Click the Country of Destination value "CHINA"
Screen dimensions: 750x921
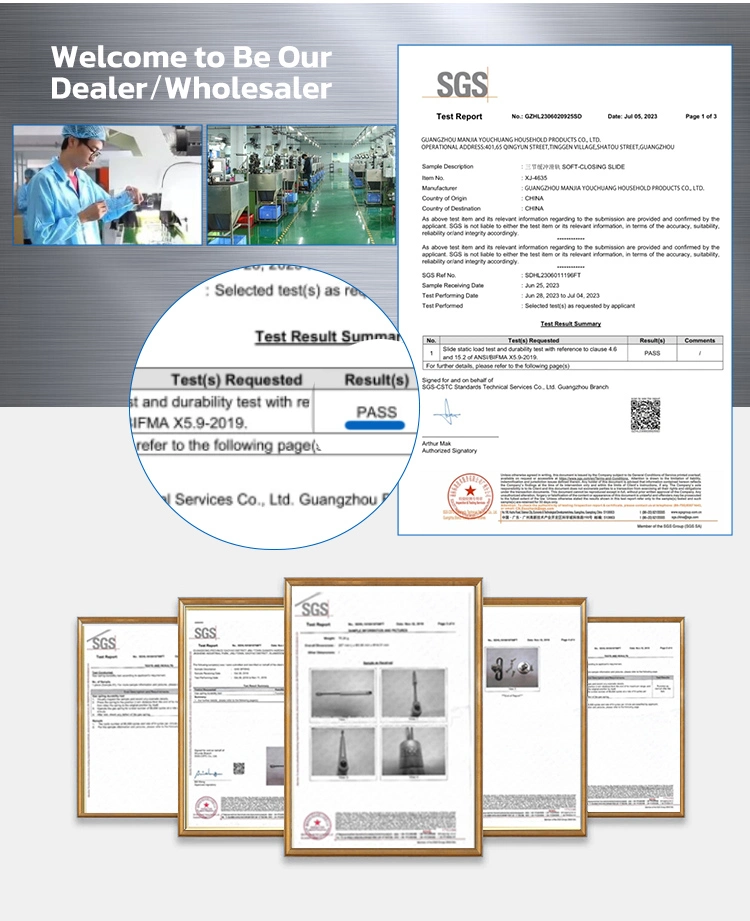(x=534, y=209)
